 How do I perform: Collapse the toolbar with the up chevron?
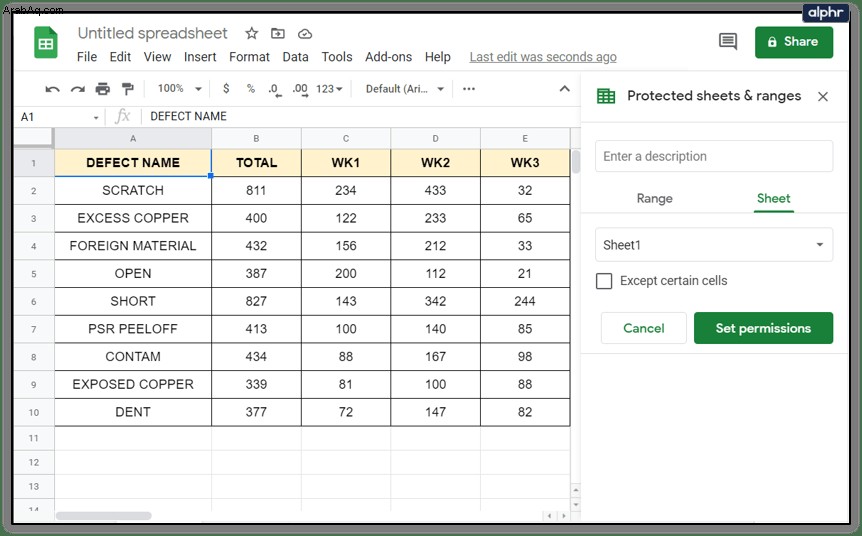565,89
